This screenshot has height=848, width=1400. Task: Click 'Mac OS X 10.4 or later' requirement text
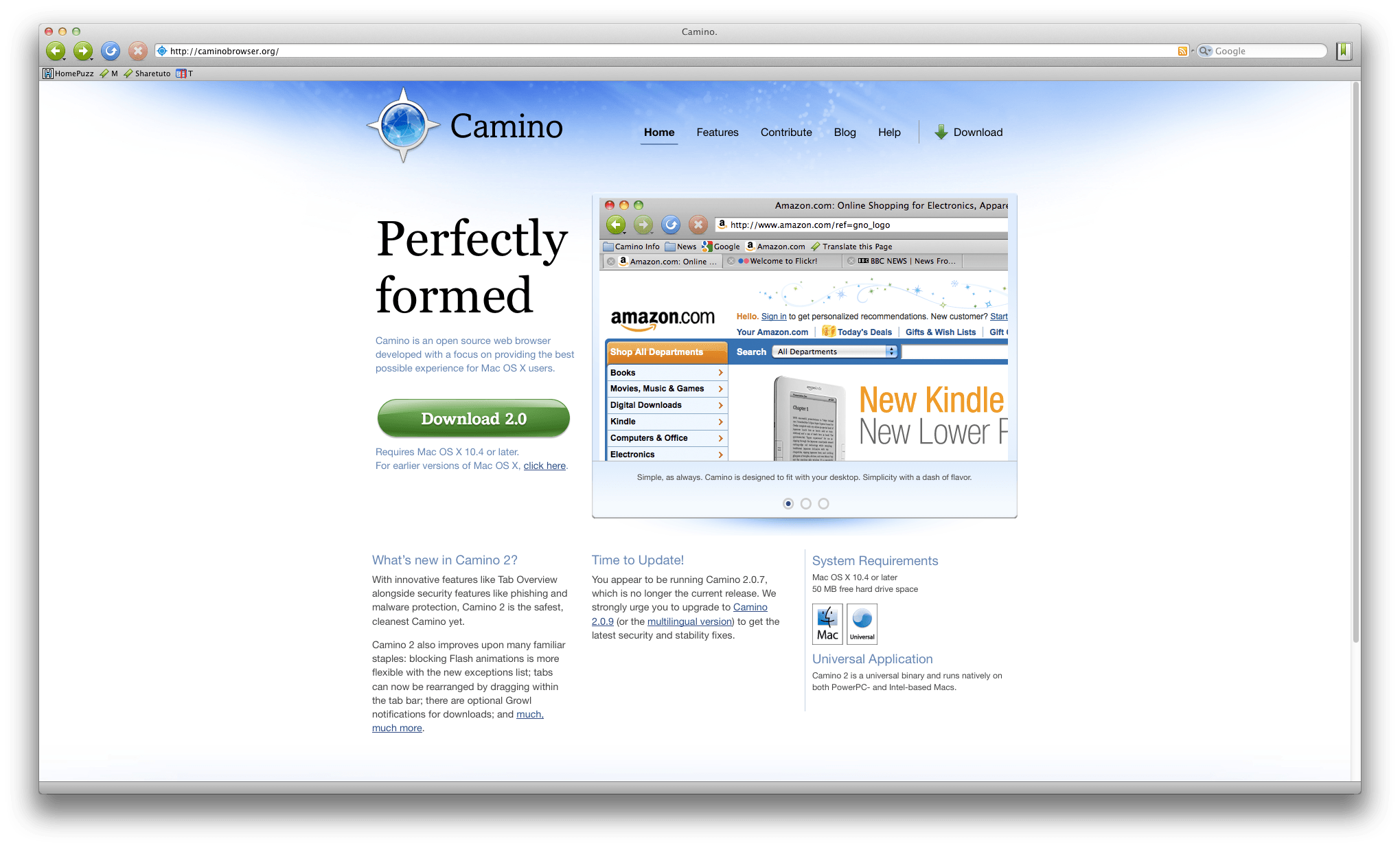[855, 577]
